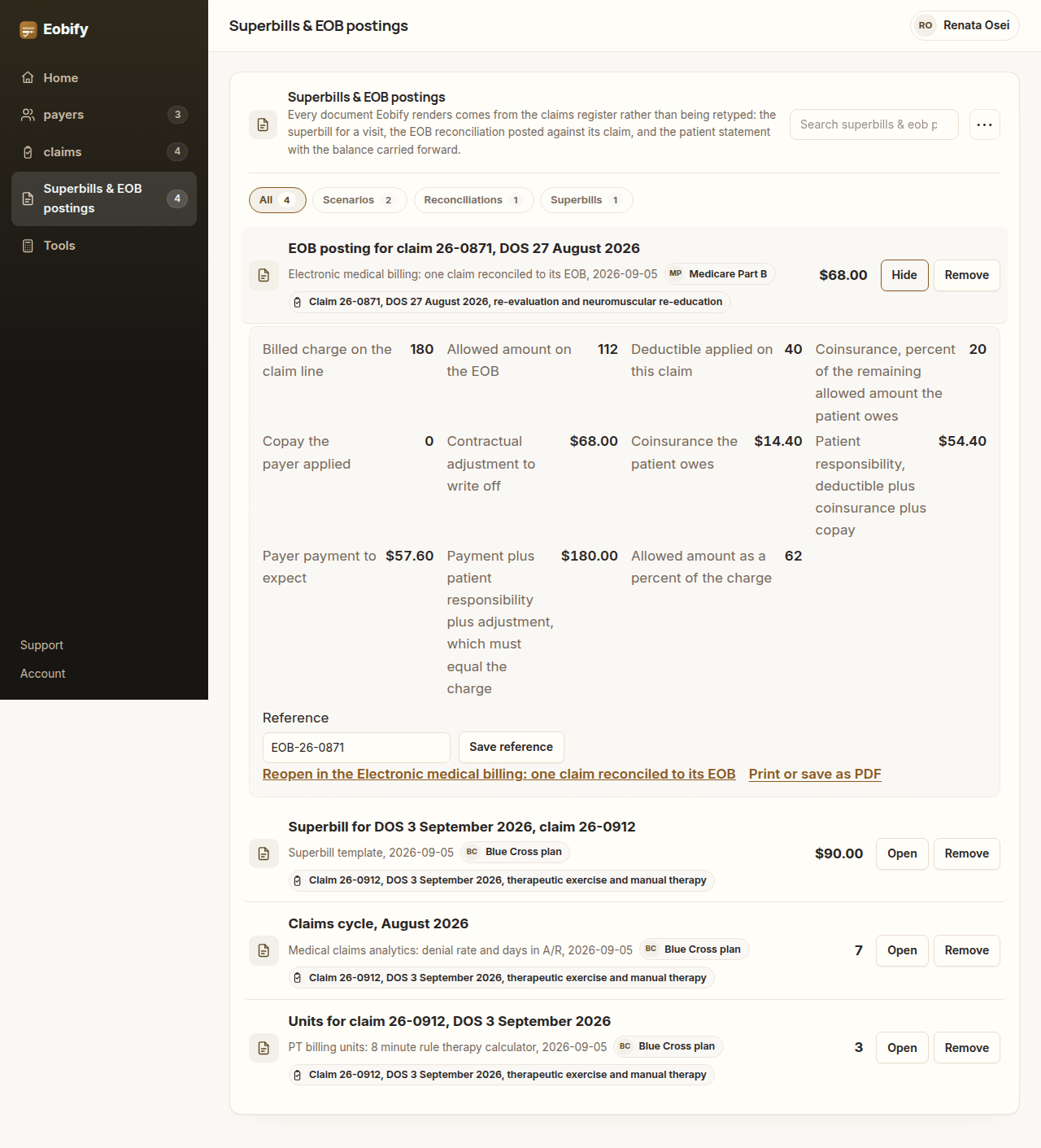Click the Tools calculator icon in sidebar
Viewport: 1041px width, 1148px height.
28,246
